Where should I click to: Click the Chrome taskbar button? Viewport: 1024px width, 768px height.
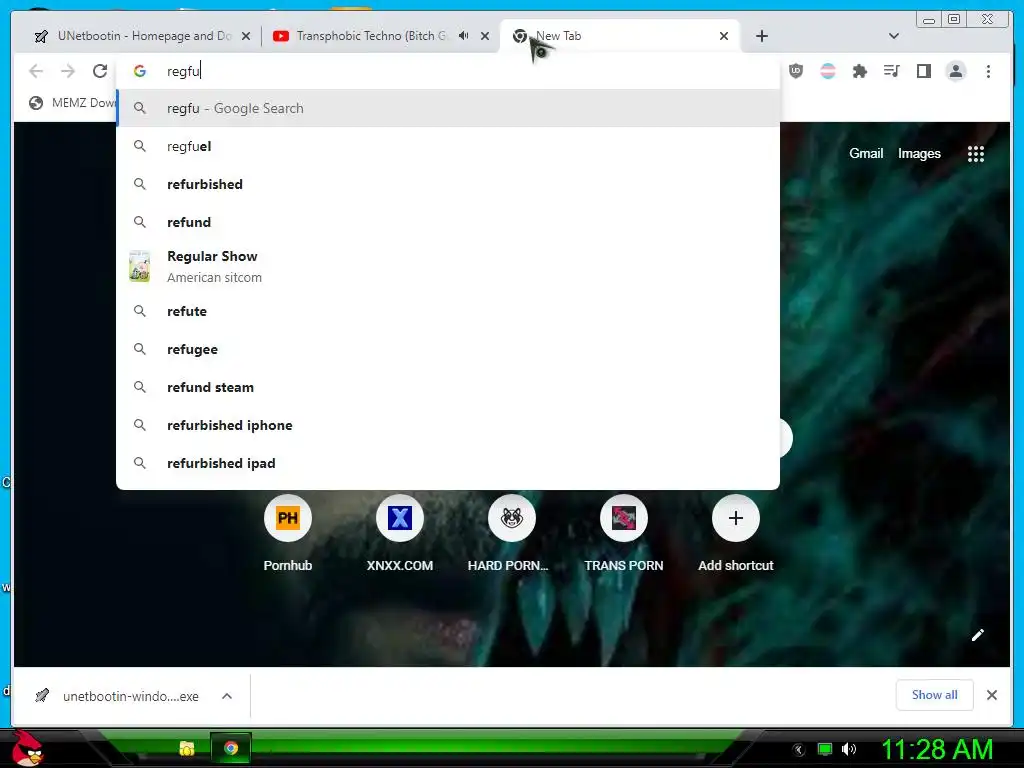coord(231,748)
